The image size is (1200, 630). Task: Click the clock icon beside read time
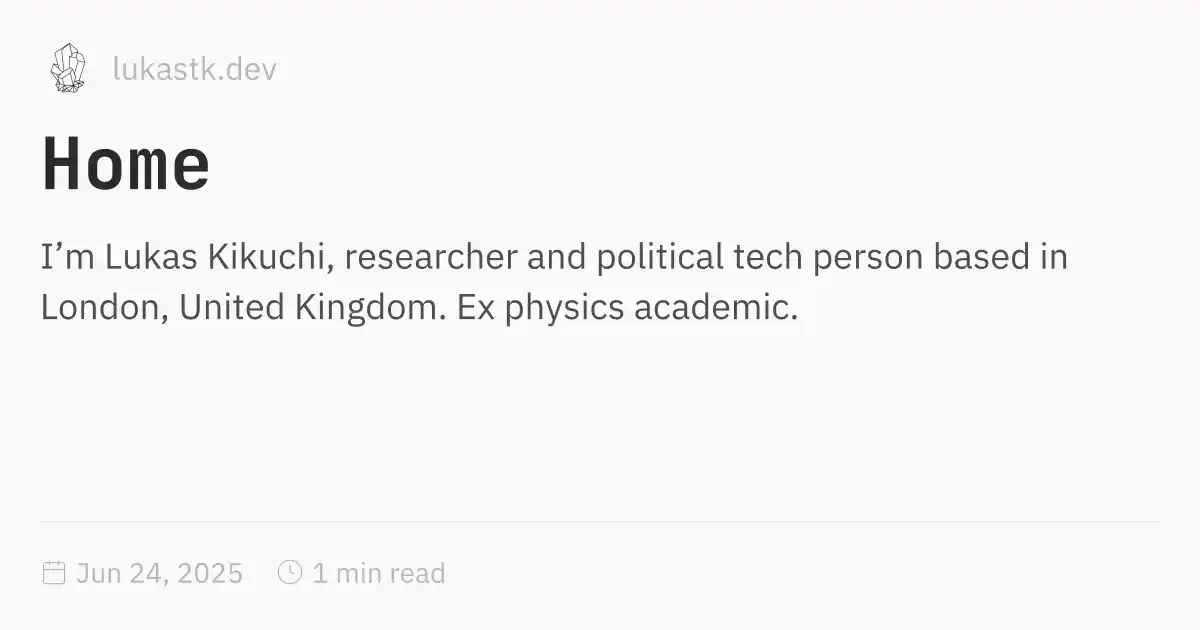pyautogui.click(x=289, y=573)
